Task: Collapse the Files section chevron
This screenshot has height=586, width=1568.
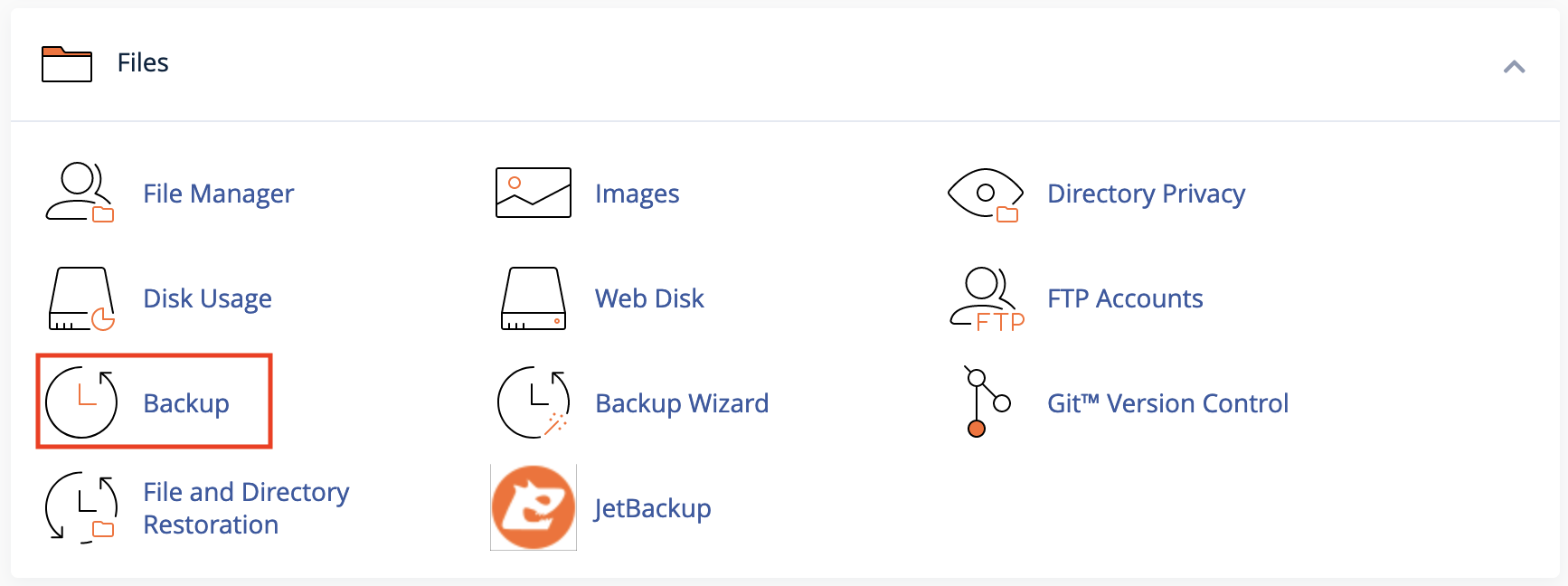Action: click(1515, 66)
